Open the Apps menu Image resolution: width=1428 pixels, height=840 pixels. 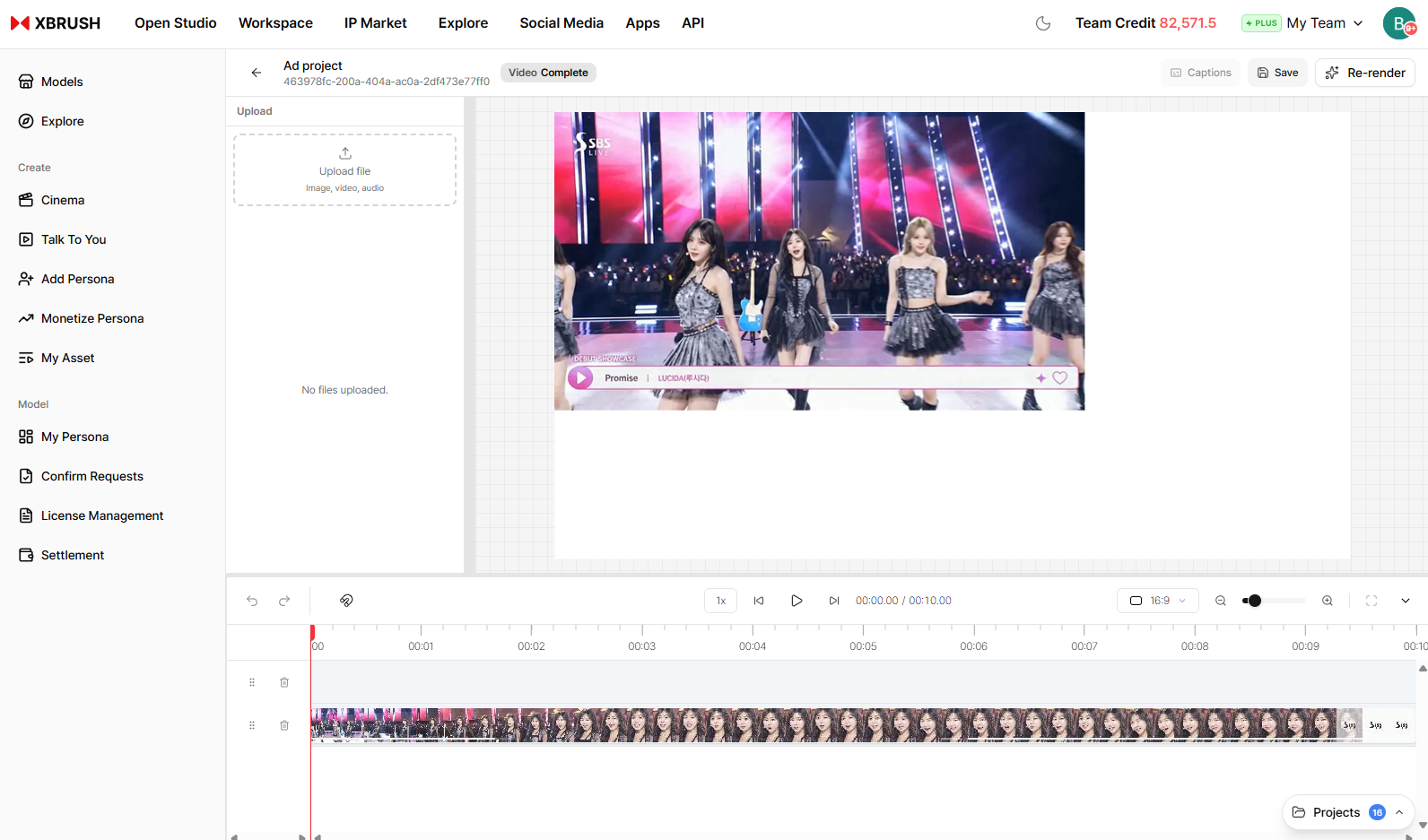pos(642,23)
